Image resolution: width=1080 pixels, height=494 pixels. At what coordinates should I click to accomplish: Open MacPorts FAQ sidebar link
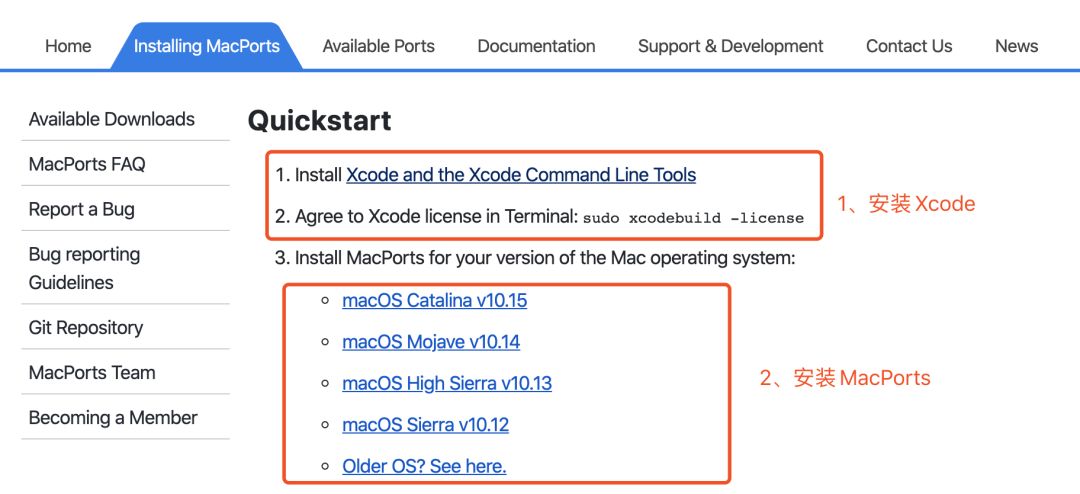pyautogui.click(x=87, y=164)
